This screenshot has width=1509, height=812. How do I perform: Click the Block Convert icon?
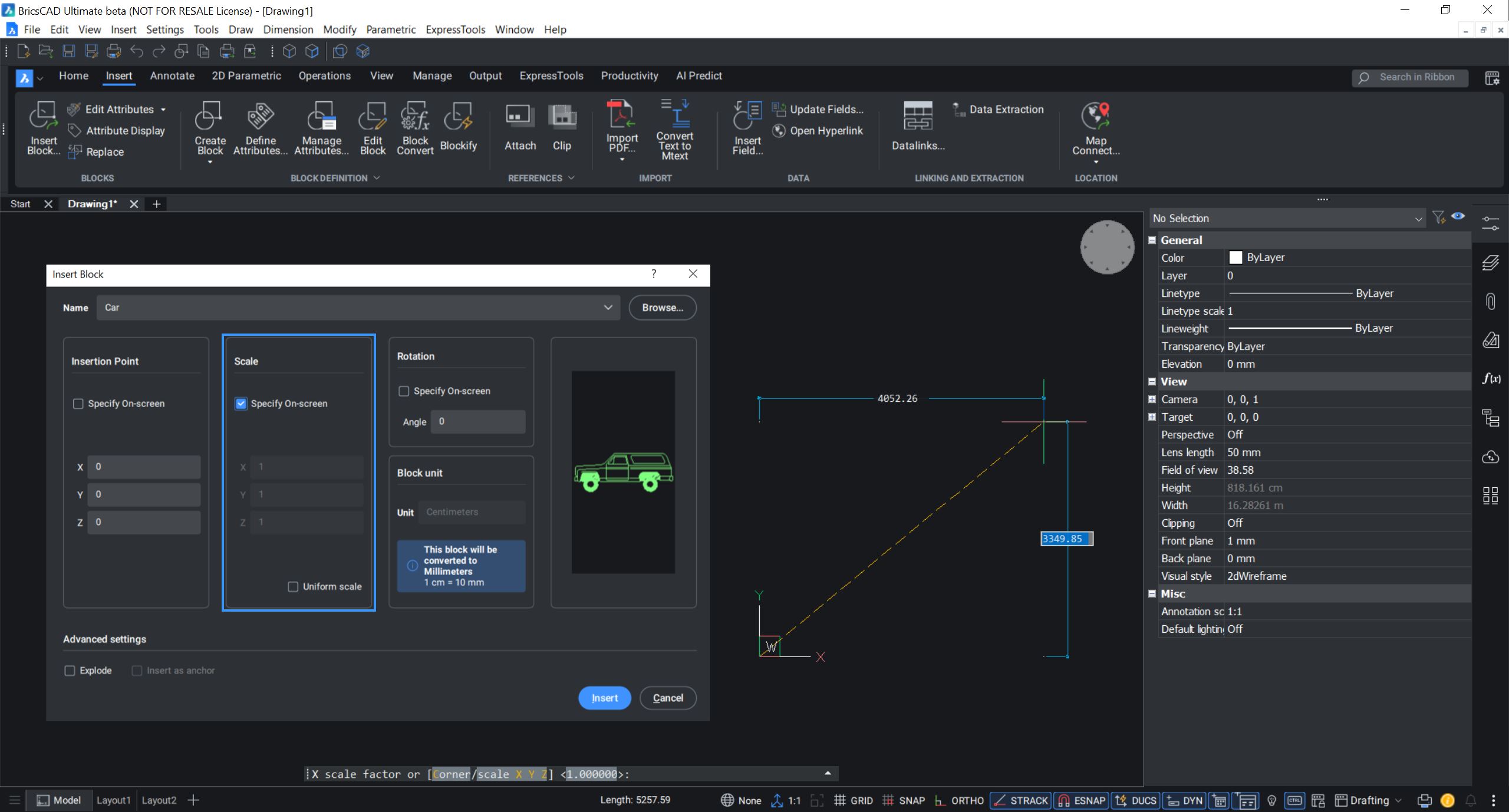pos(415,117)
